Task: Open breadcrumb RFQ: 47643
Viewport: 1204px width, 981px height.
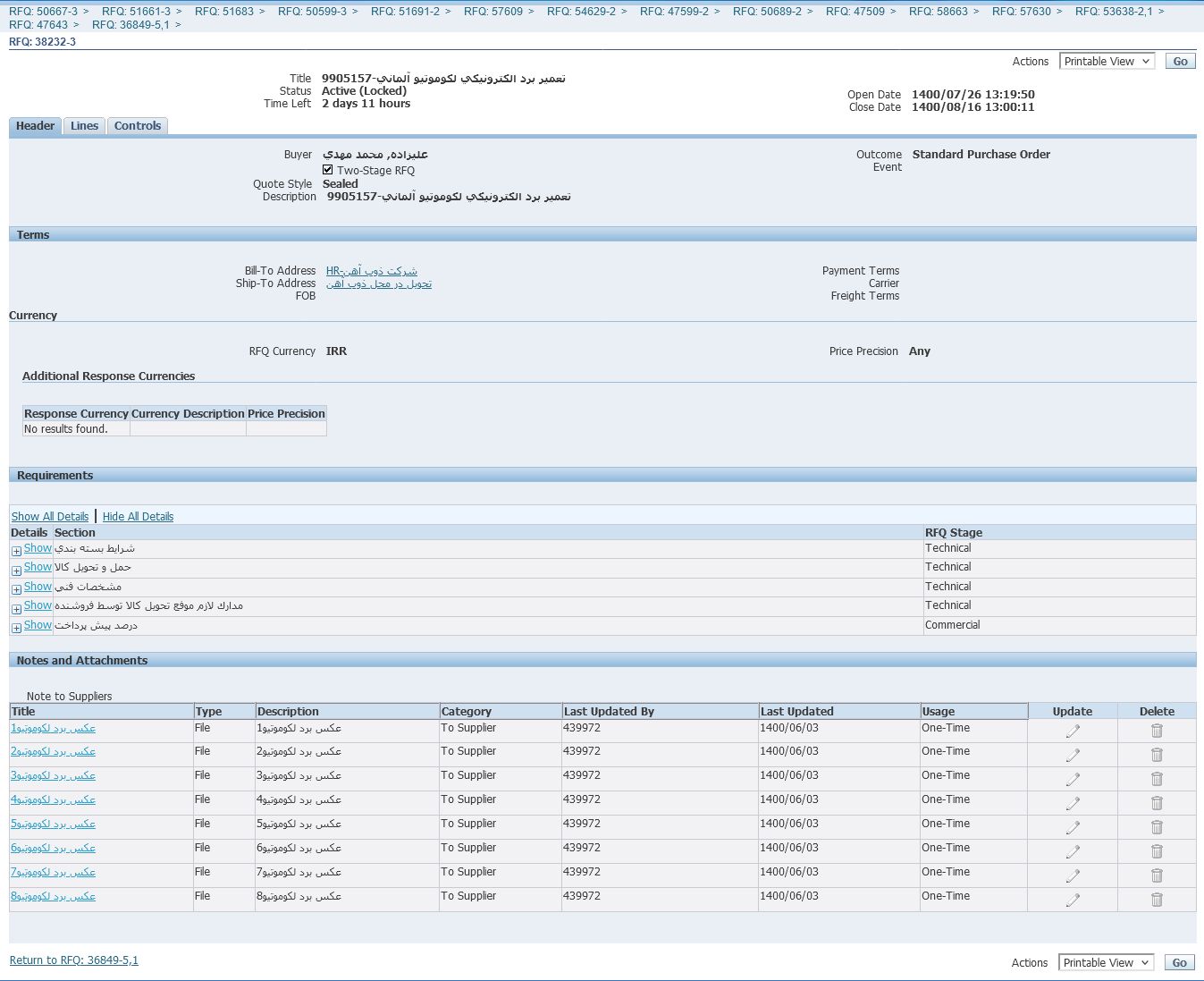Action: click(x=38, y=25)
